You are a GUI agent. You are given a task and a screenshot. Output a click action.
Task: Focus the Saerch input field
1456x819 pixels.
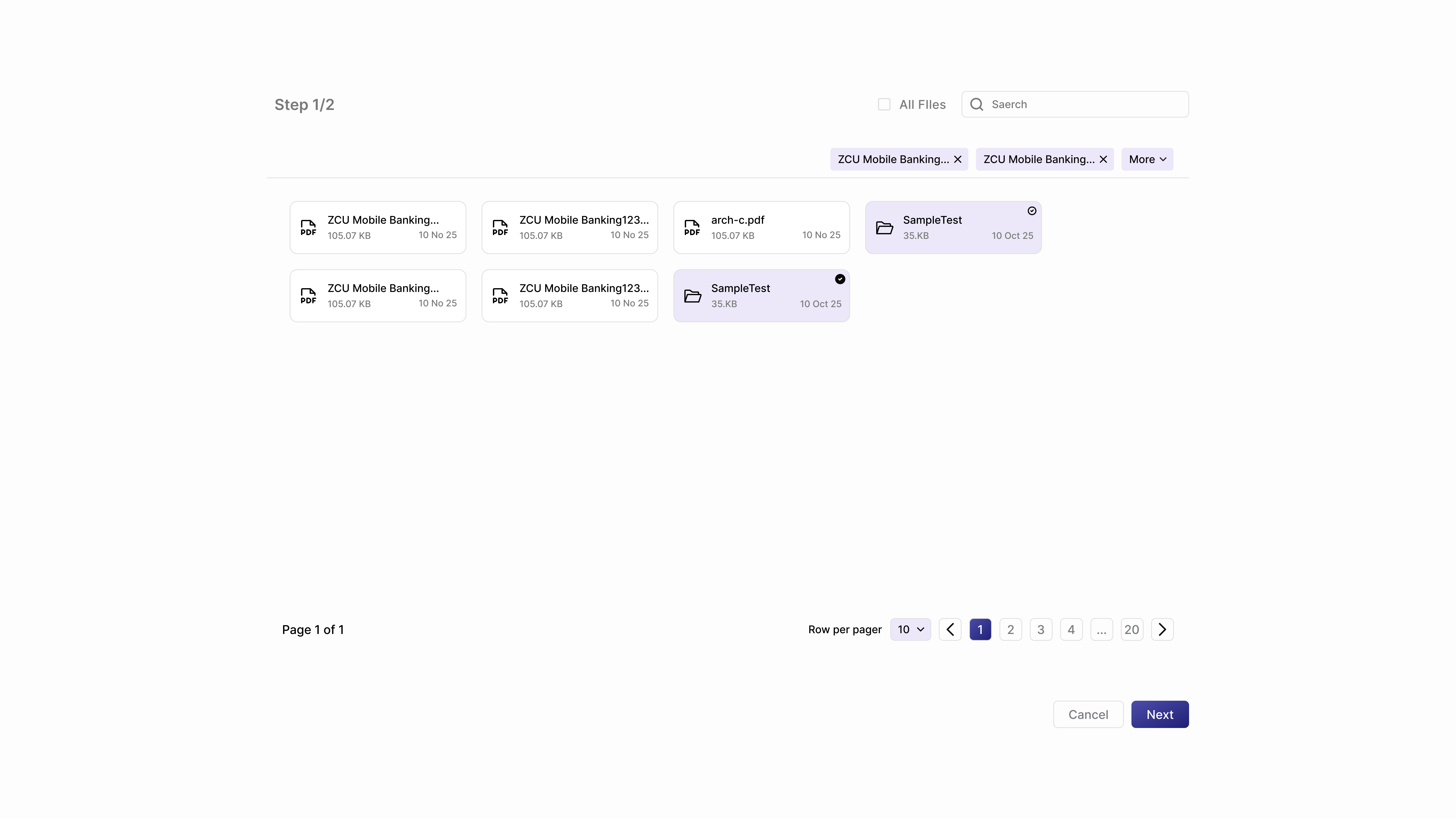(x=1075, y=105)
